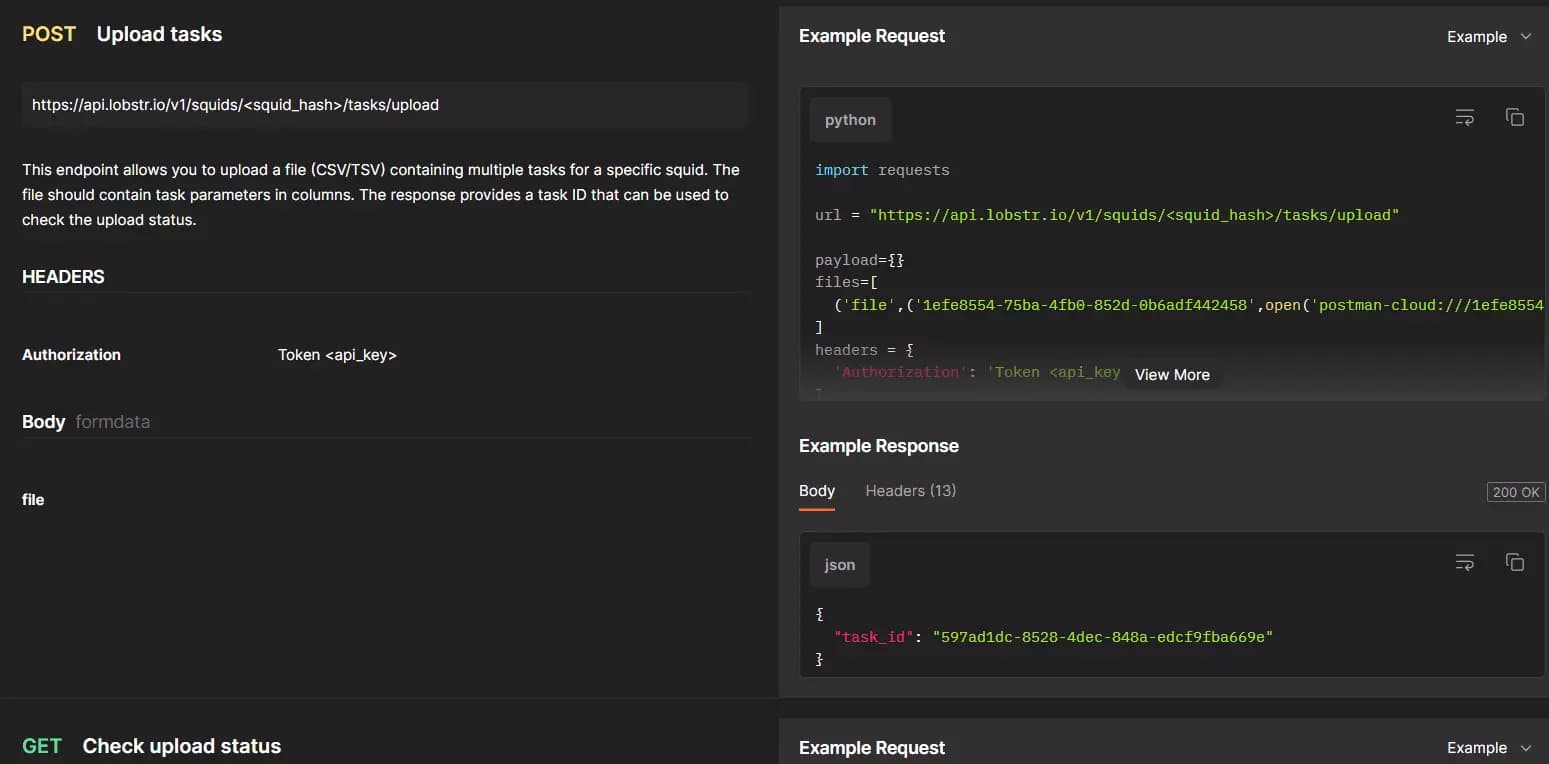Click the Token <api_key> header value
The width and height of the screenshot is (1549, 764).
click(x=337, y=355)
